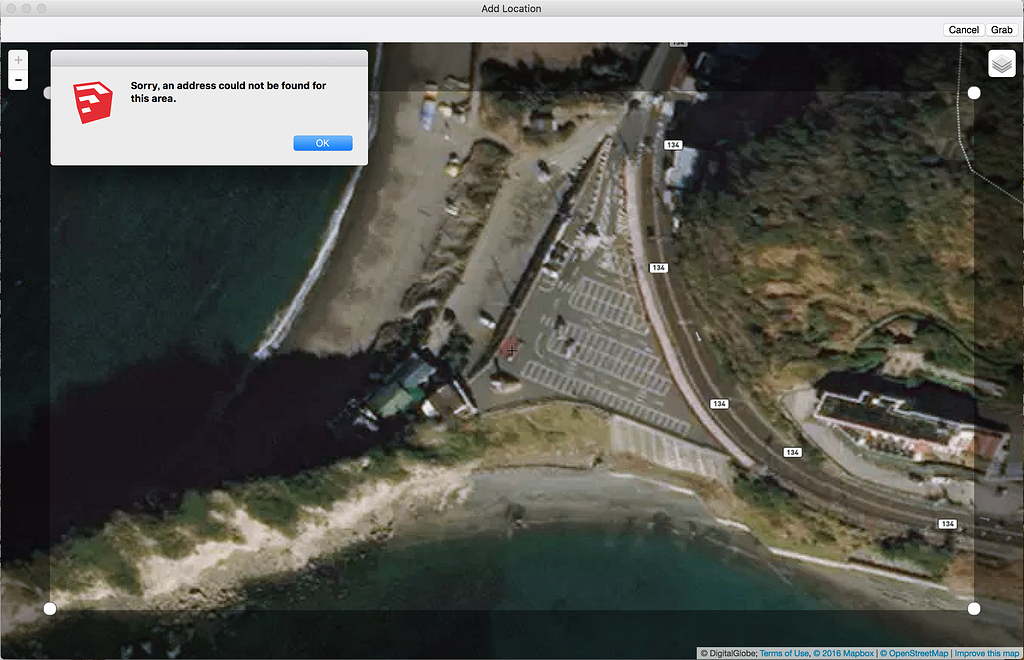Select the bottom-right region selection pin
The width and height of the screenshot is (1024, 660).
[x=973, y=607]
